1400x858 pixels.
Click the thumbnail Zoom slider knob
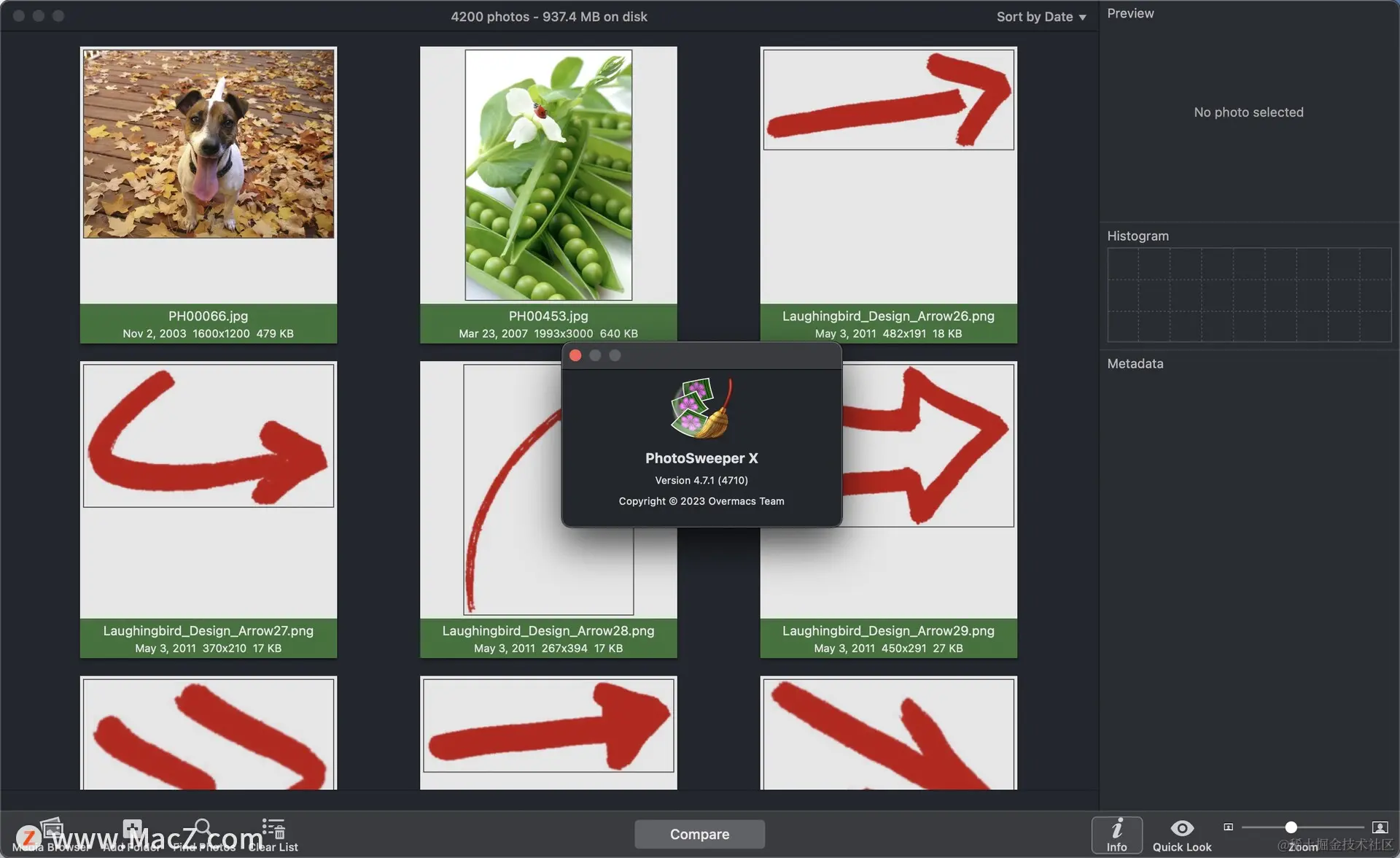pos(1291,827)
